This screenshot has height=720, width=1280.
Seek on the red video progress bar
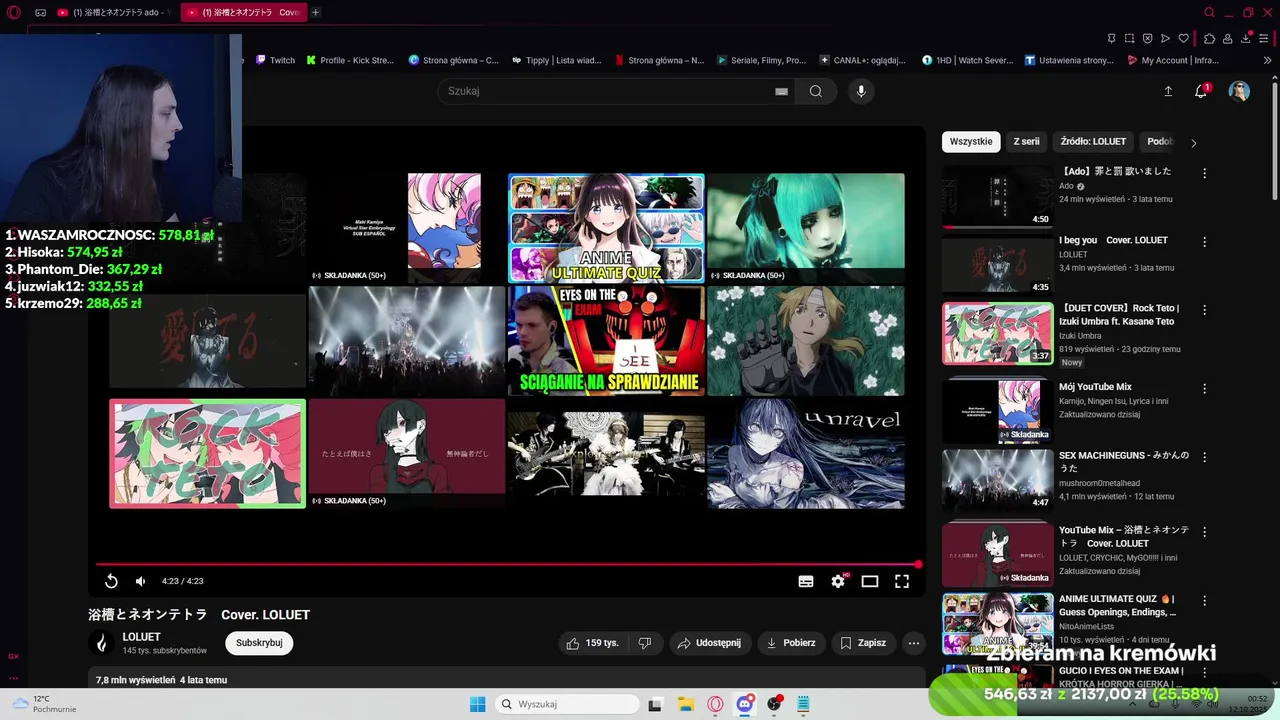pos(507,565)
